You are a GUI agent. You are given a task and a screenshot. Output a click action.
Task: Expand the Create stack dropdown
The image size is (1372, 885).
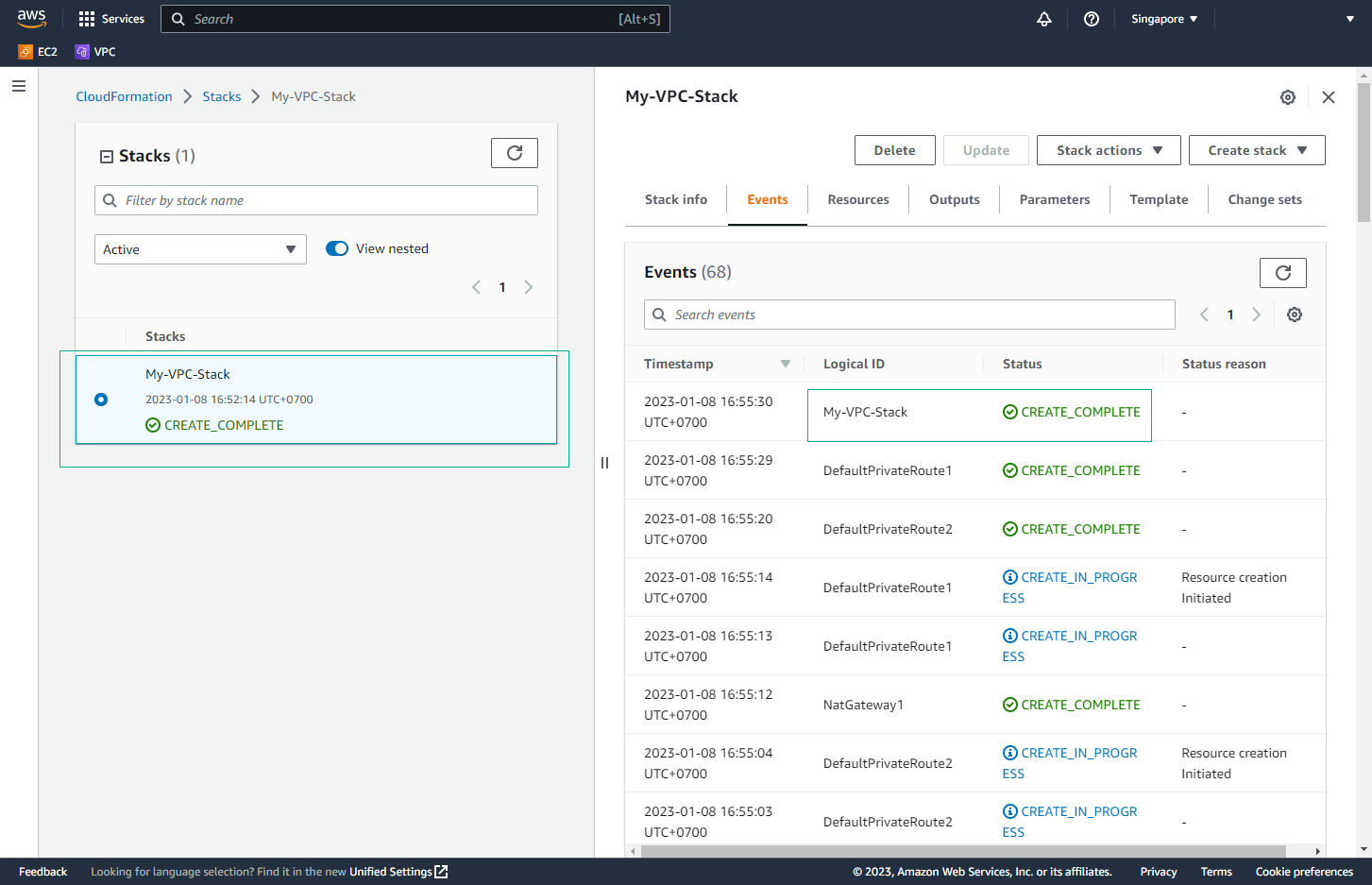pos(1257,150)
